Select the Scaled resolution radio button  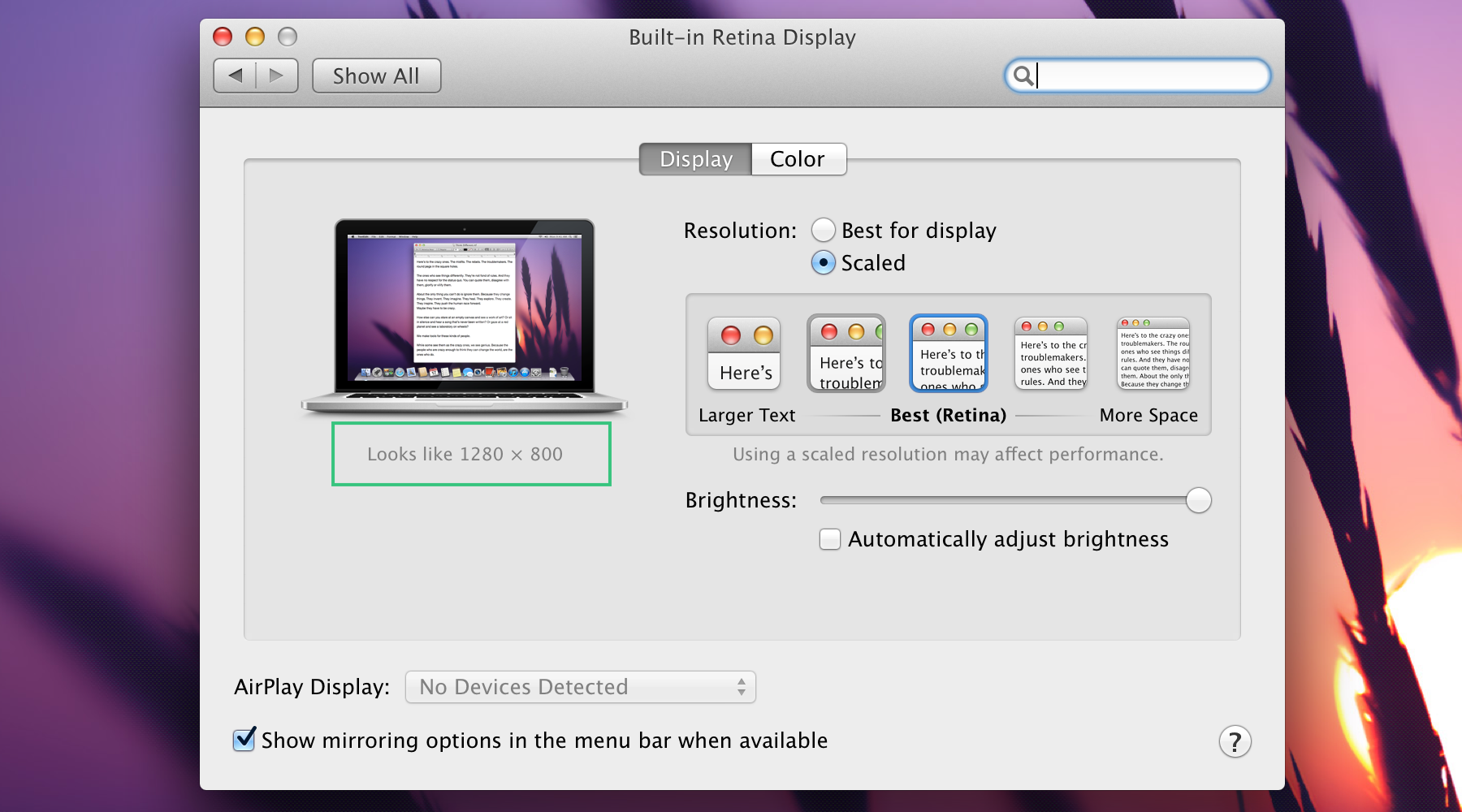tap(823, 263)
